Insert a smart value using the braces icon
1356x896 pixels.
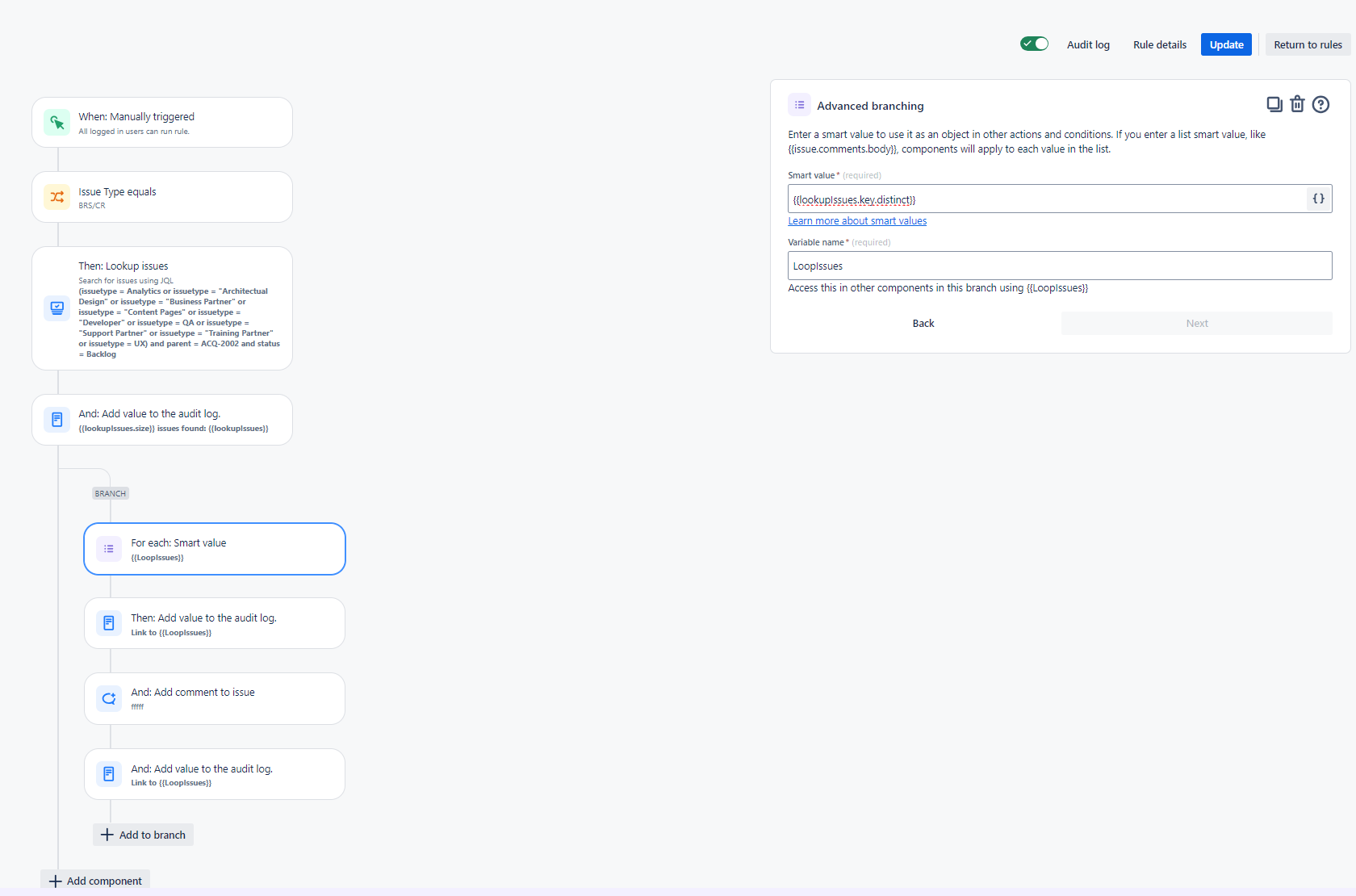click(x=1318, y=199)
